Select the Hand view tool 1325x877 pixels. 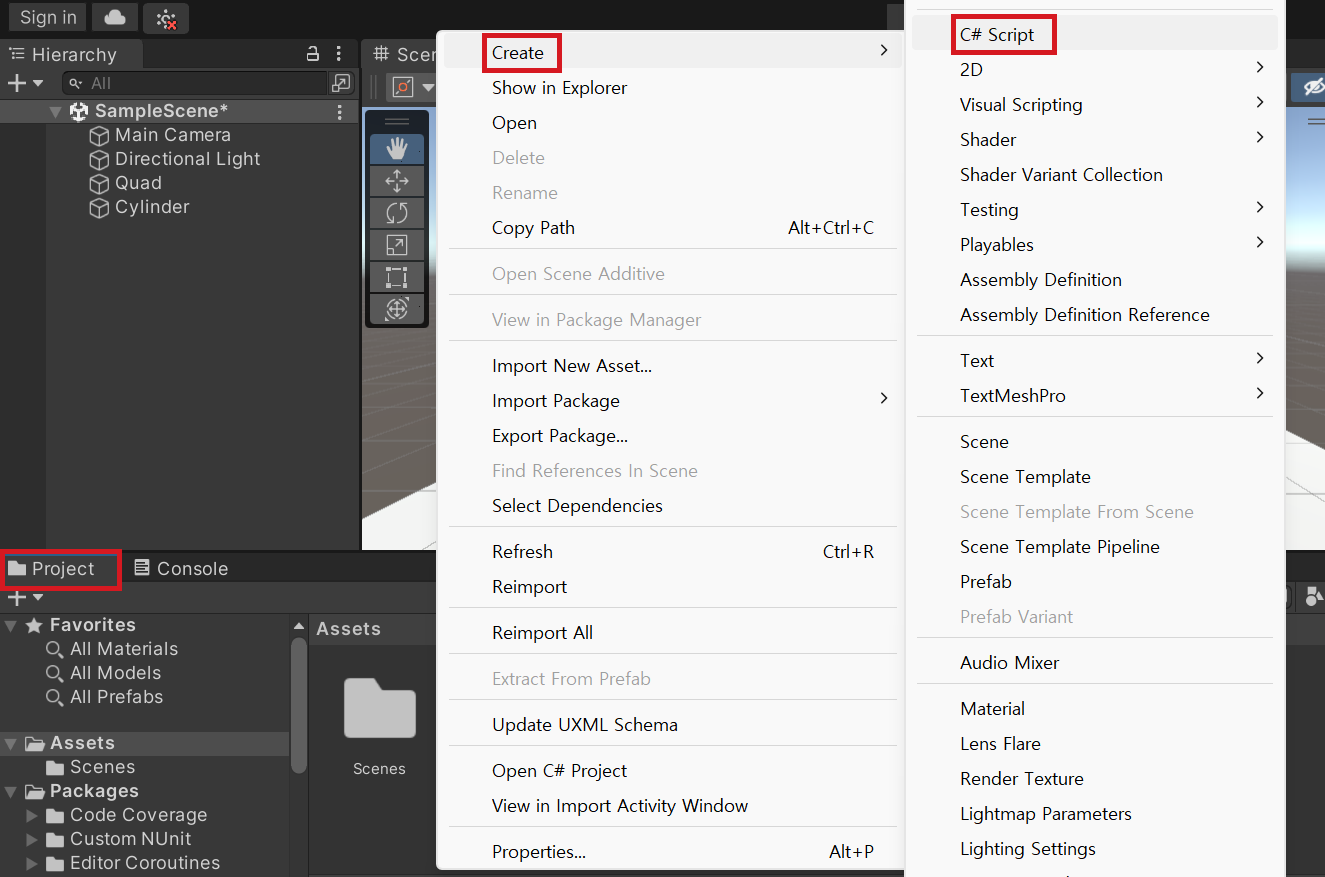click(x=397, y=149)
